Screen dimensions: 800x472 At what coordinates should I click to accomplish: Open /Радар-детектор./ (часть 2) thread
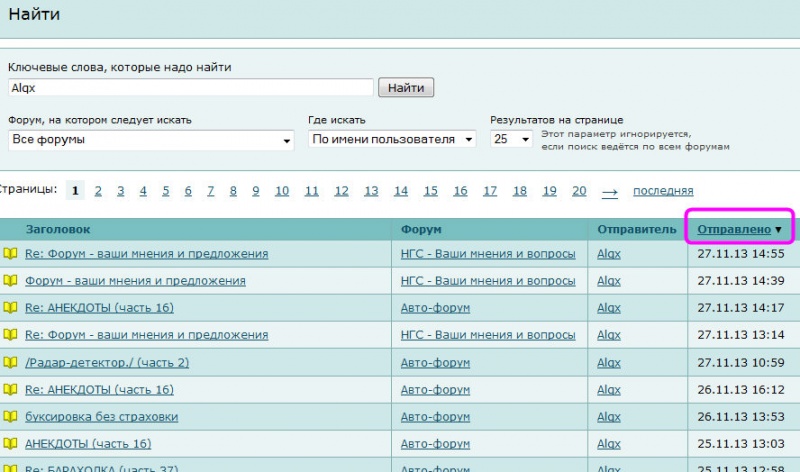point(107,362)
